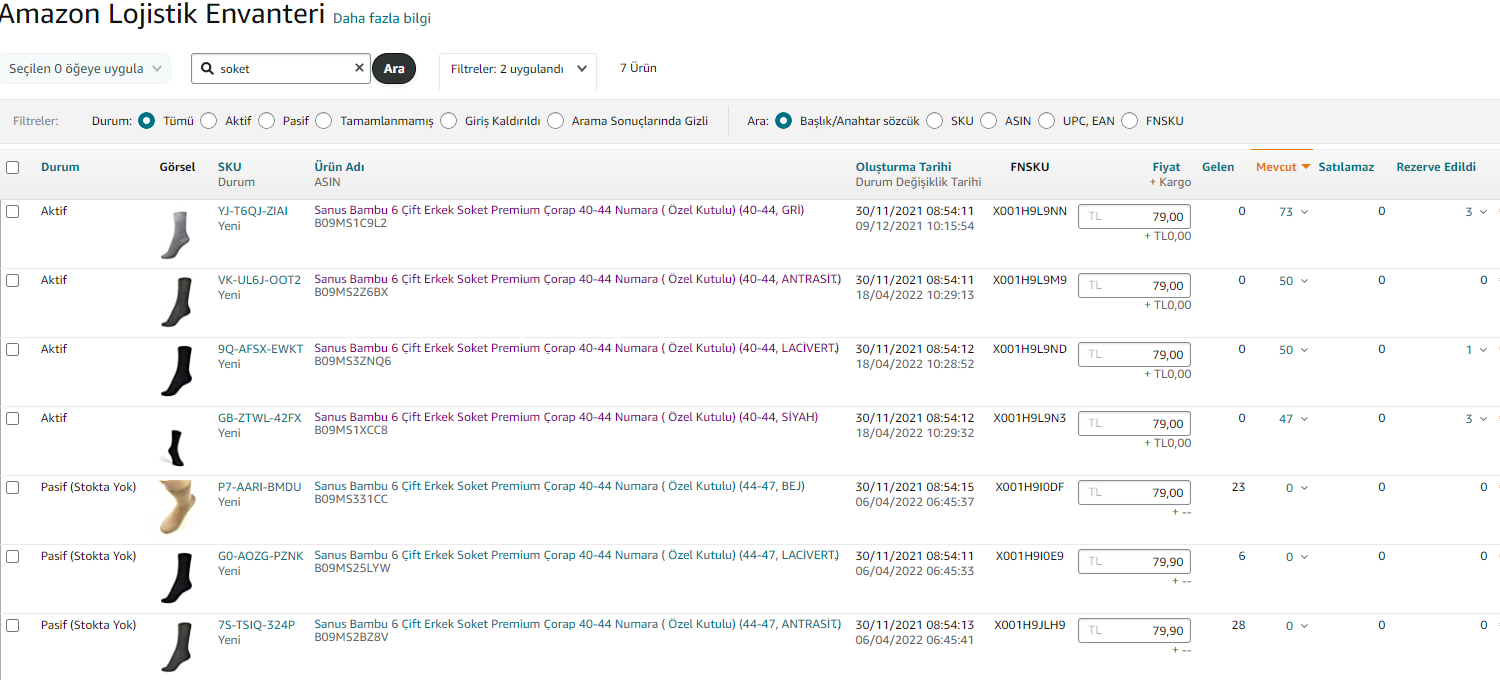This screenshot has width=1500, height=680.
Task: Choose Arama Sonuçlarında Gizli filter
Action: click(556, 121)
